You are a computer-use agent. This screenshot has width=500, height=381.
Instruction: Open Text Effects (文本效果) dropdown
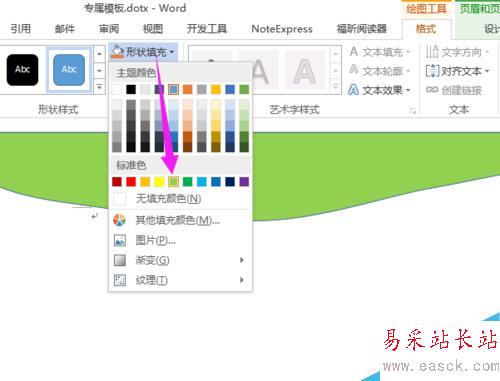[379, 90]
